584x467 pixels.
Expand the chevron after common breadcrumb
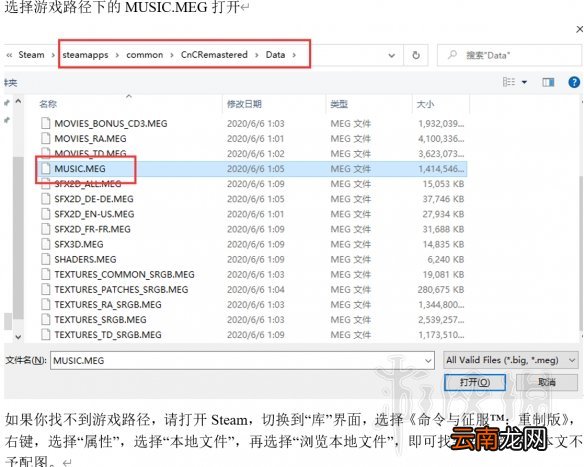point(172,55)
